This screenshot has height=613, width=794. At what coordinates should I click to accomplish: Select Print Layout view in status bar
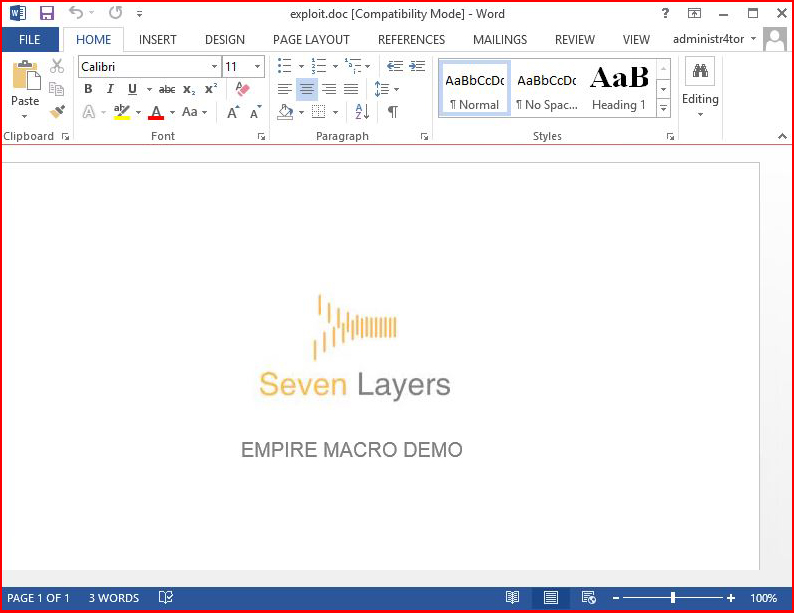click(x=550, y=598)
